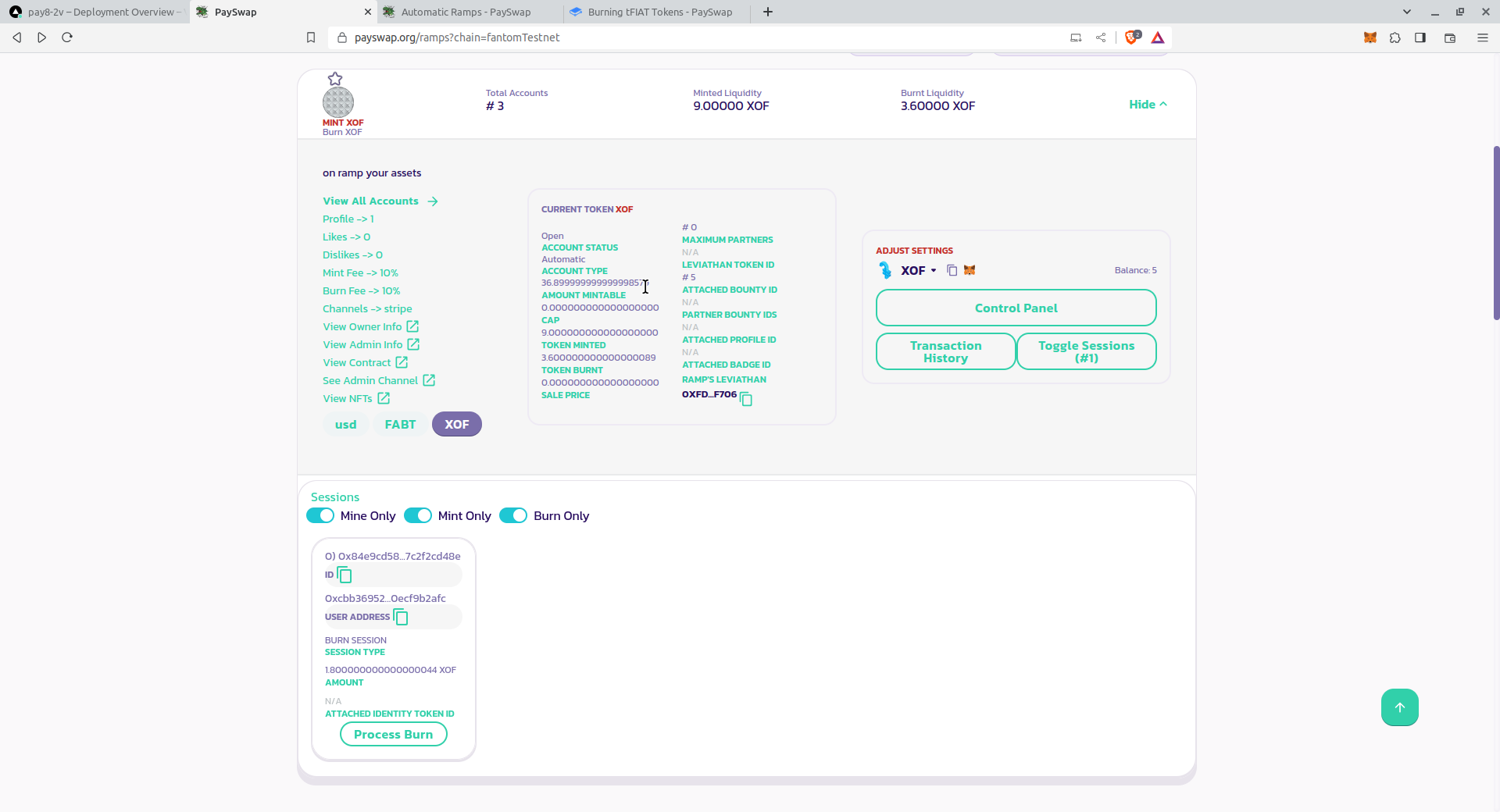Open the Control Panel button
1500x812 pixels.
[1016, 308]
